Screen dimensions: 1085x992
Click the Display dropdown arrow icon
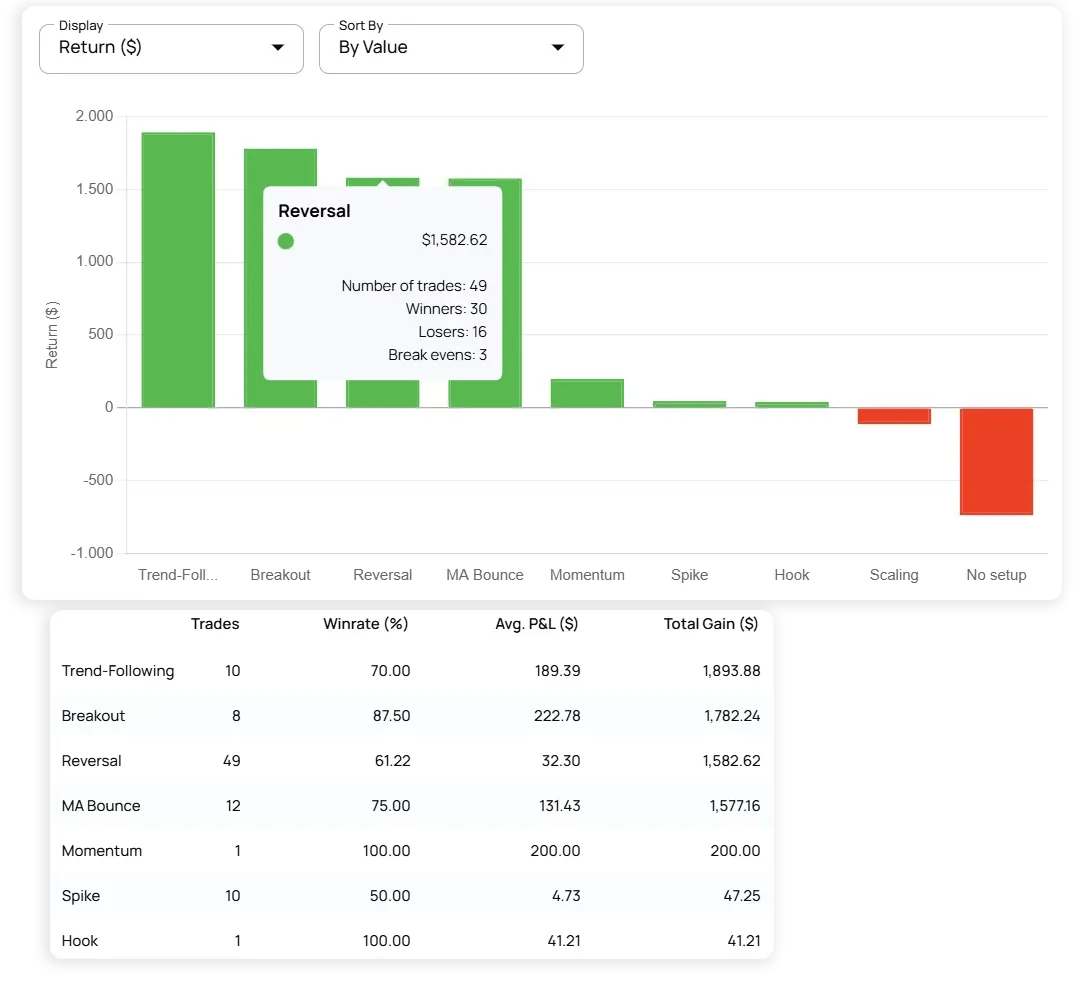(x=278, y=48)
